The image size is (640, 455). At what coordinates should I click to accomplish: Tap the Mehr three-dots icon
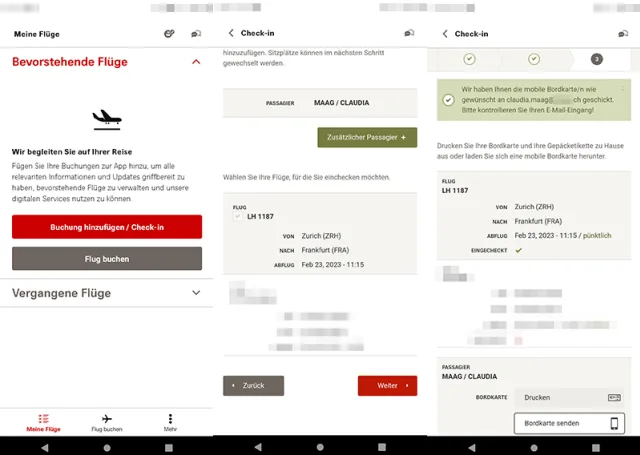pyautogui.click(x=170, y=418)
